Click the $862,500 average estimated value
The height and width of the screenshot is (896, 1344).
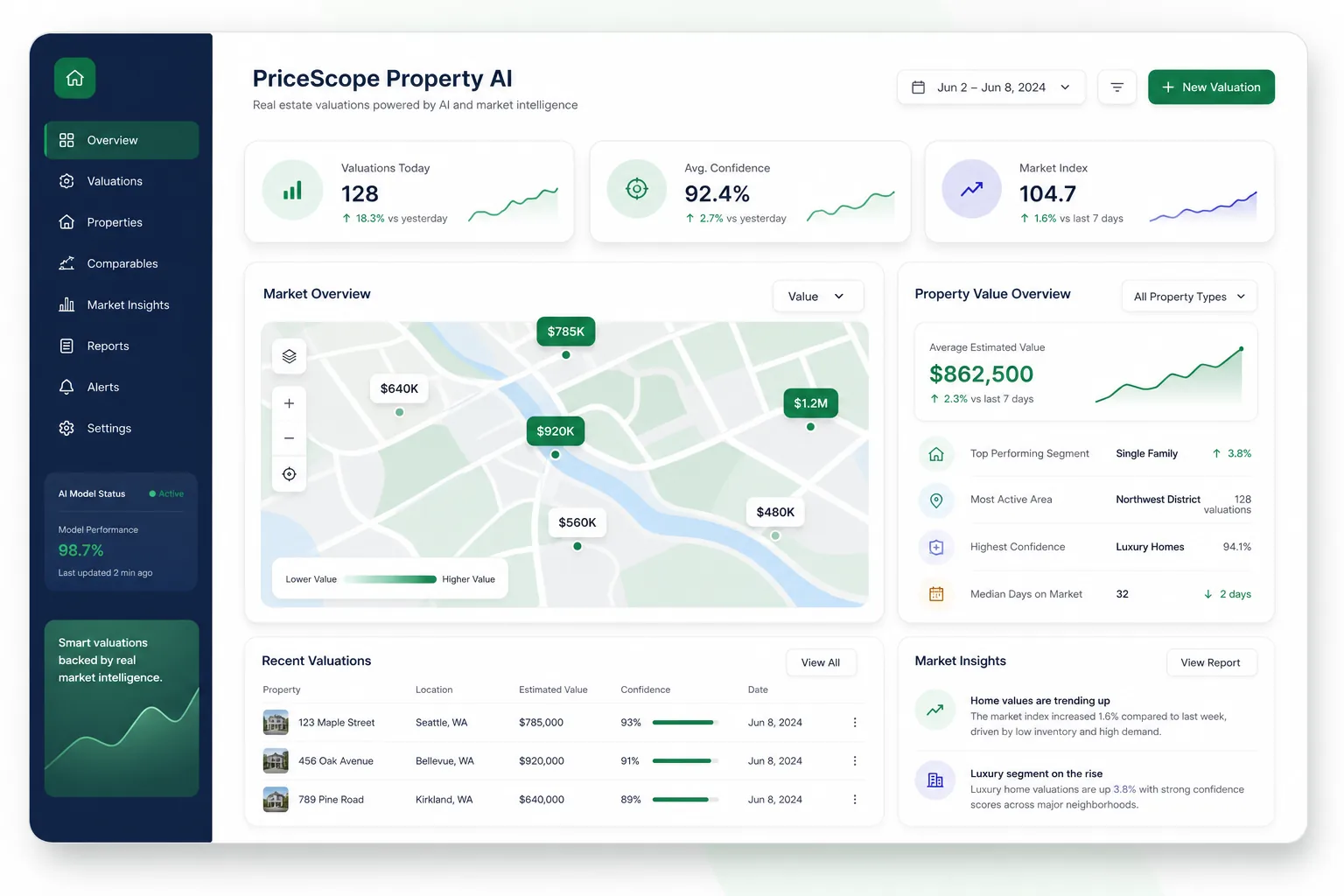pyautogui.click(x=981, y=374)
